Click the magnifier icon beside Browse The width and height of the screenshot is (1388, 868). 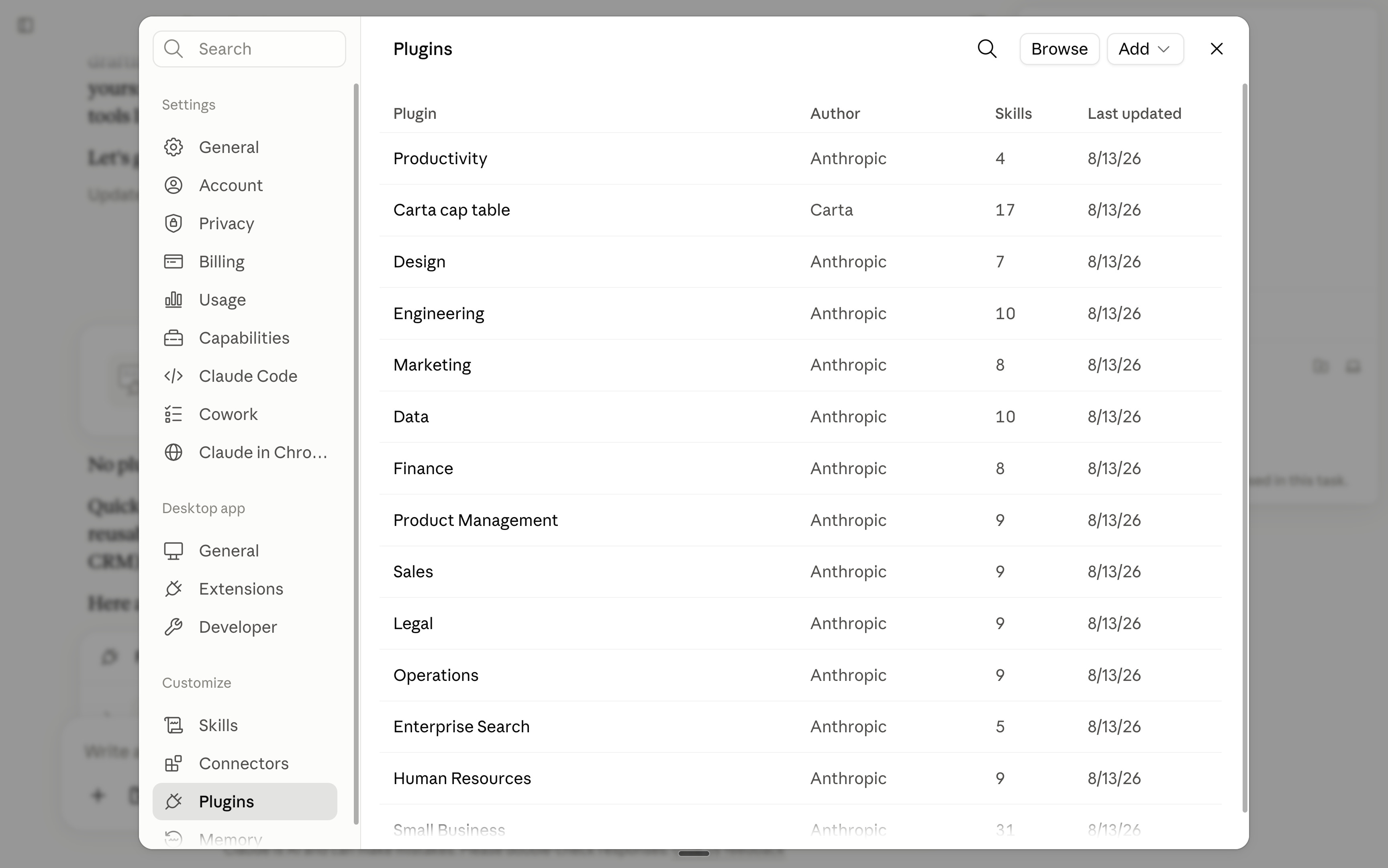click(987, 49)
